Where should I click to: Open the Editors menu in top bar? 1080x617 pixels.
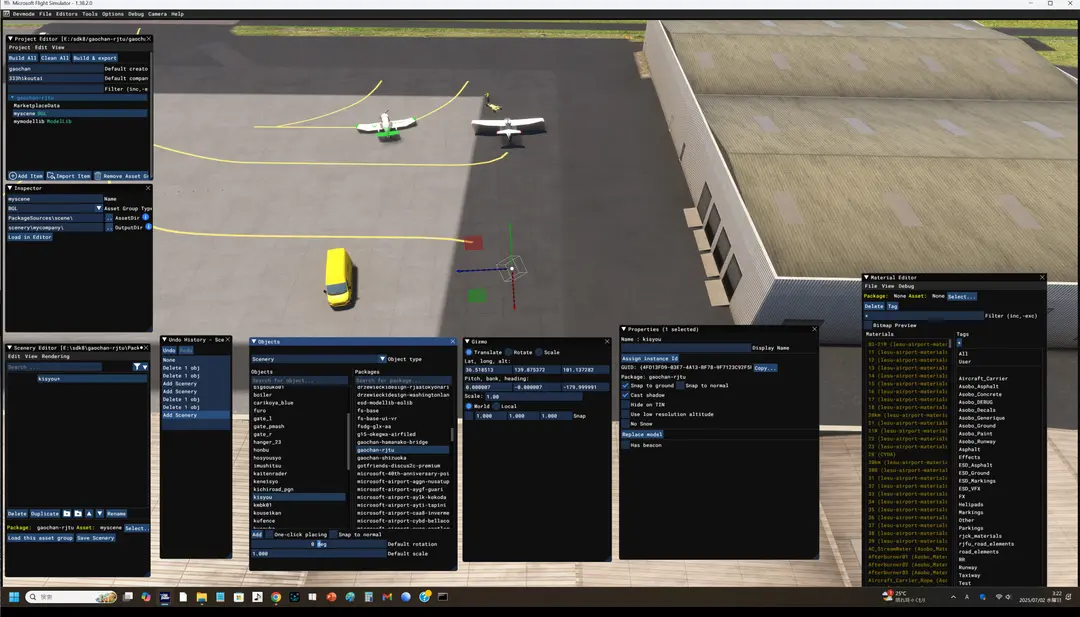pos(67,14)
